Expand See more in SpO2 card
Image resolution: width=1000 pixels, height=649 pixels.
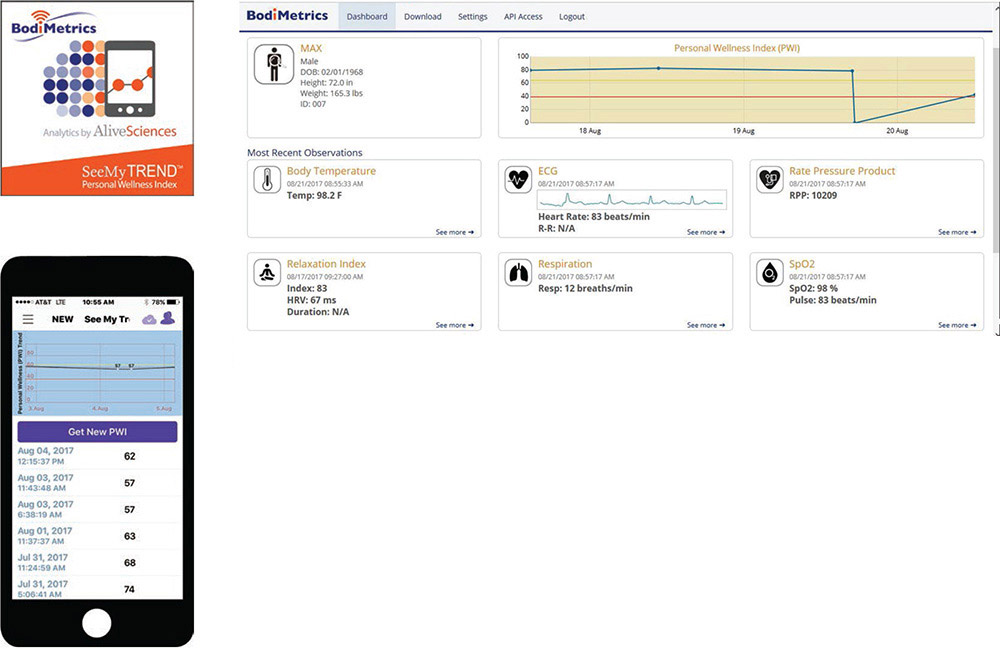point(956,325)
